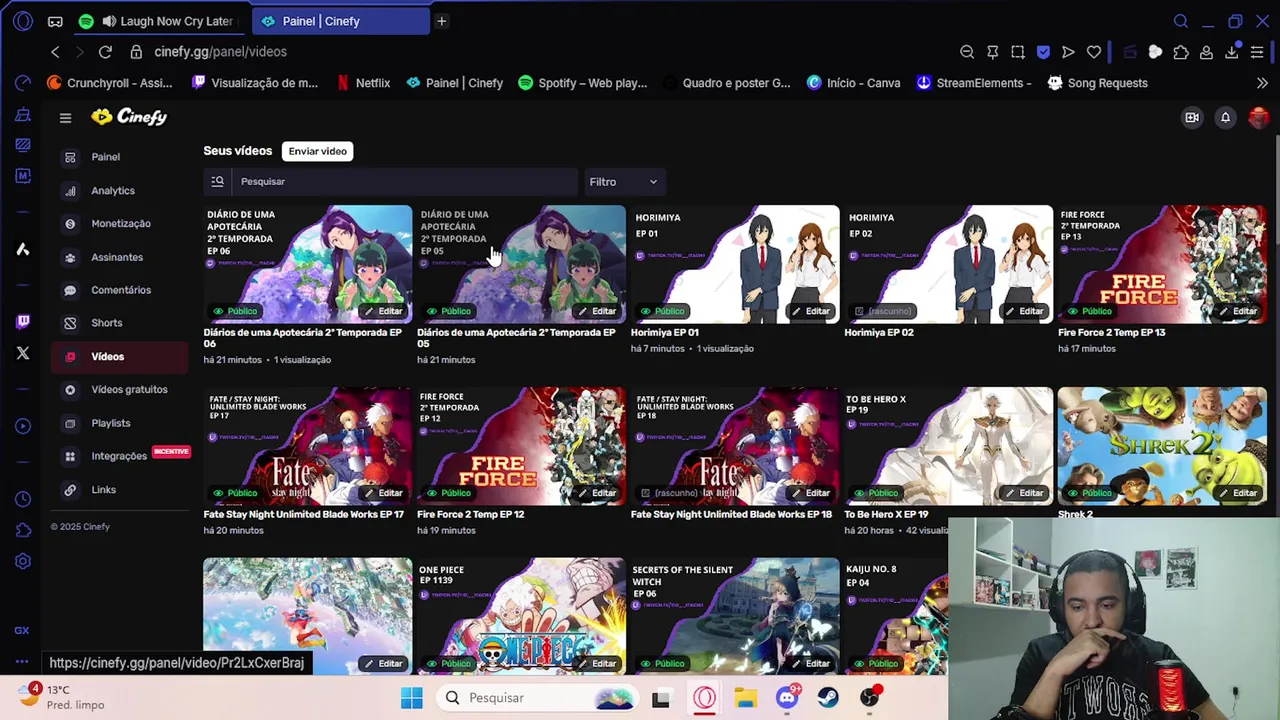
Task: Open the sidebar extensions cube icon
Action: pos(22,530)
